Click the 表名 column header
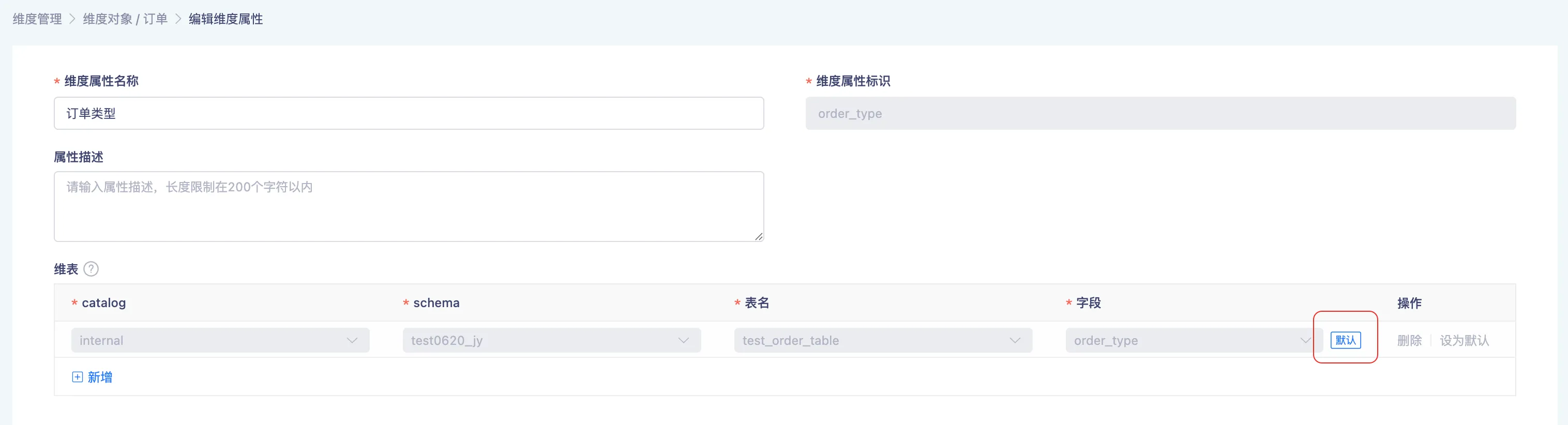 pyautogui.click(x=757, y=303)
